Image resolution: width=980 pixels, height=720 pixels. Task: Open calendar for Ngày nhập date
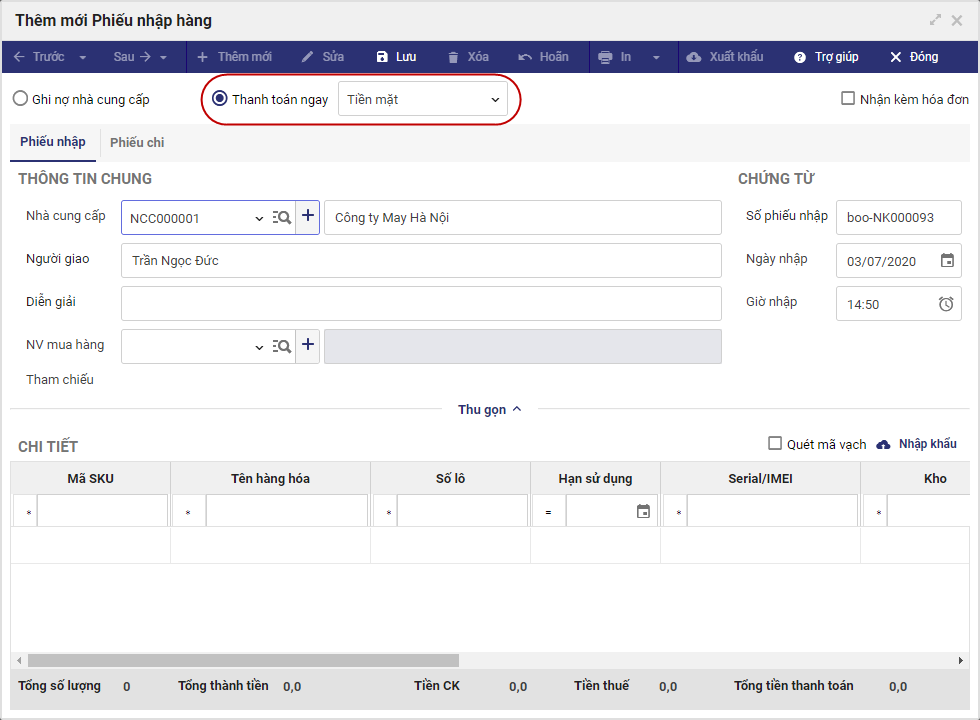(x=947, y=261)
